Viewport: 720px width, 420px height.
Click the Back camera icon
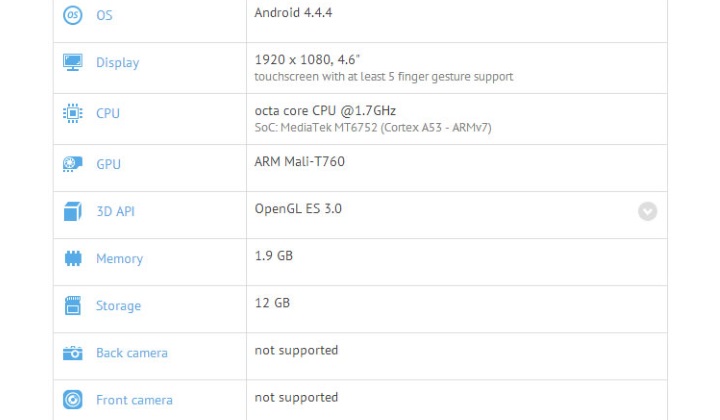[73, 353]
